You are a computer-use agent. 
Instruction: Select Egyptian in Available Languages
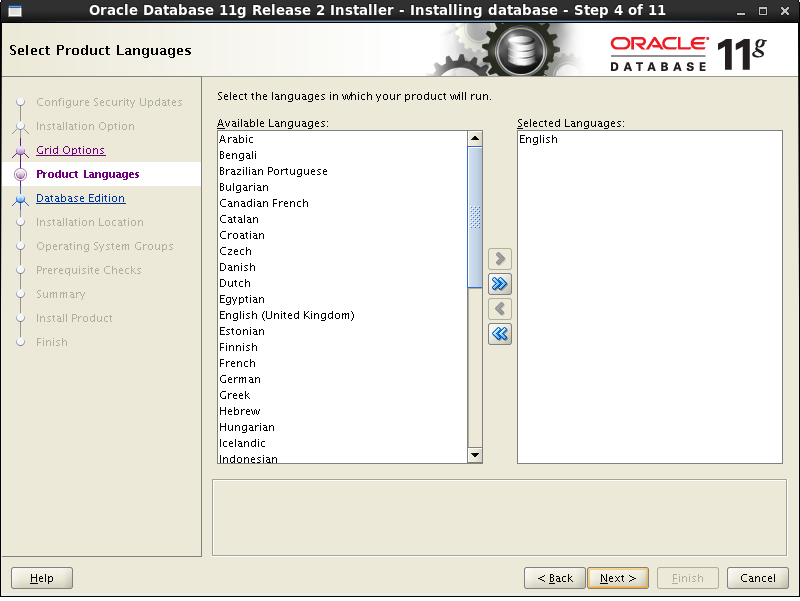(x=342, y=299)
